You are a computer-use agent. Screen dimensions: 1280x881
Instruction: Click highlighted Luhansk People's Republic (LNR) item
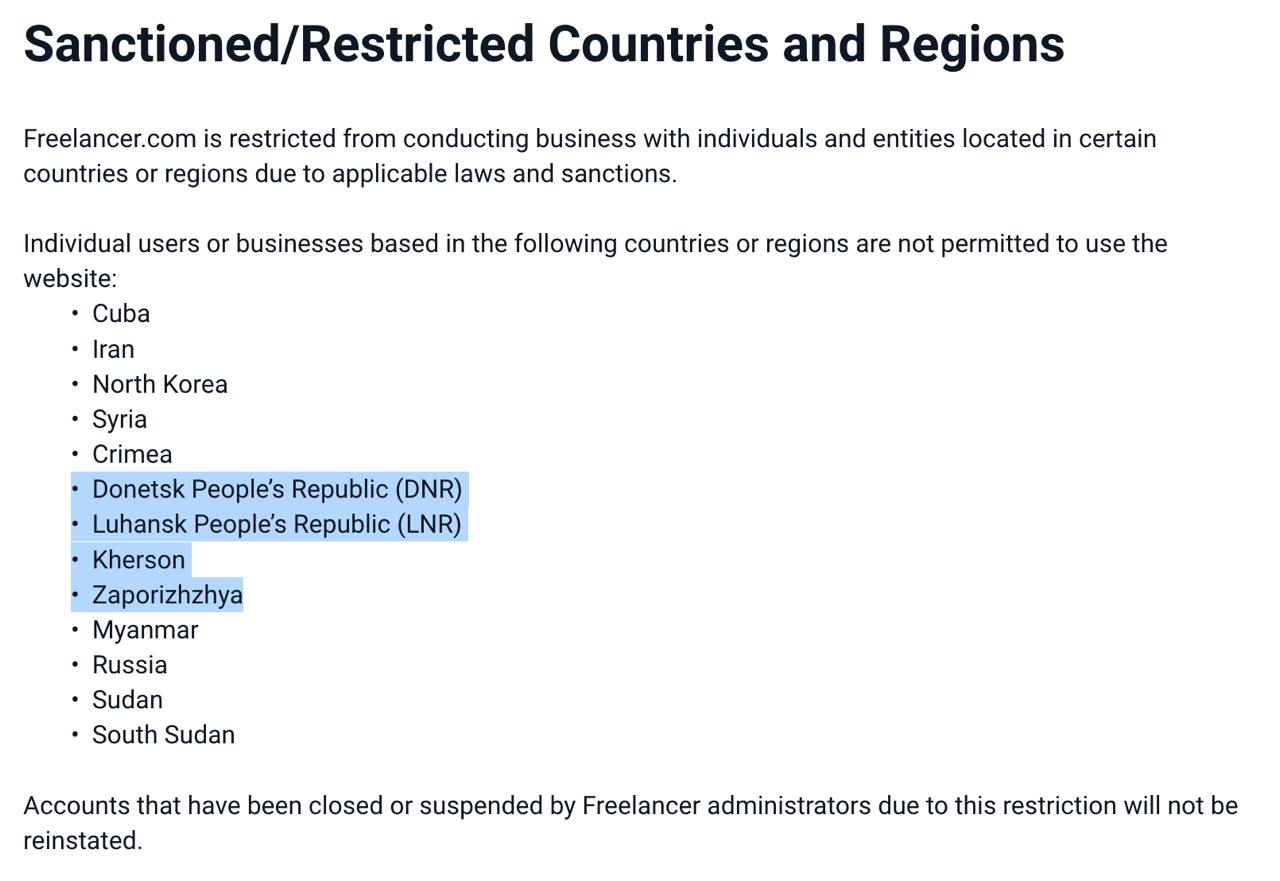point(277,524)
